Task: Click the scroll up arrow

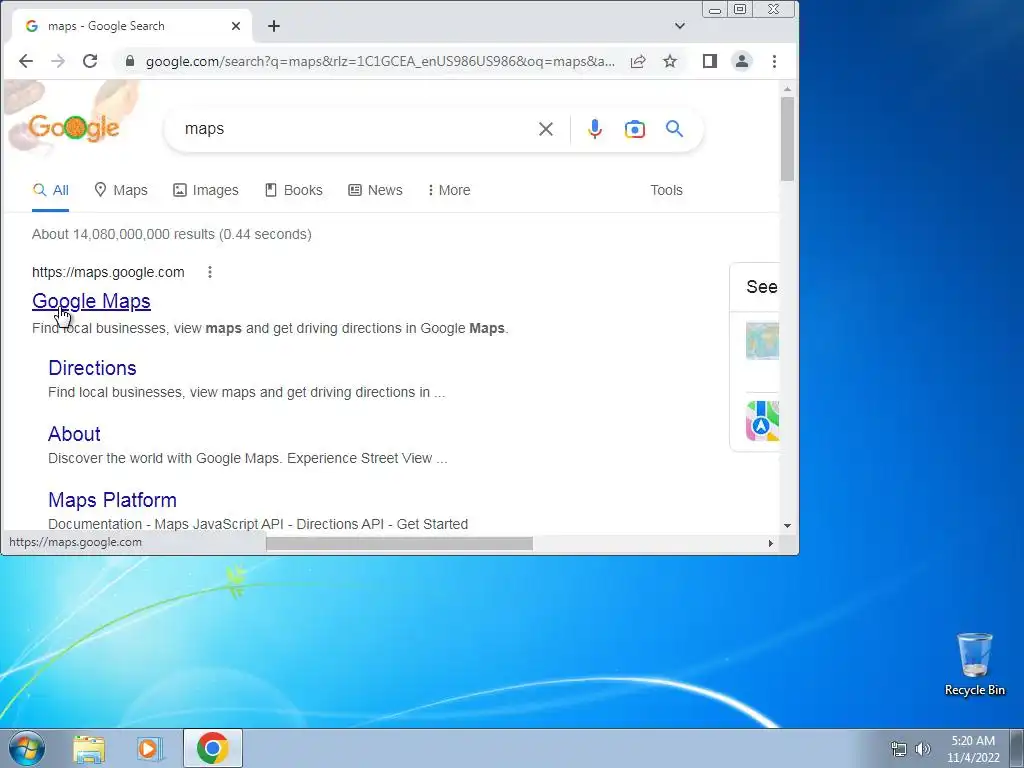Action: click(x=787, y=89)
